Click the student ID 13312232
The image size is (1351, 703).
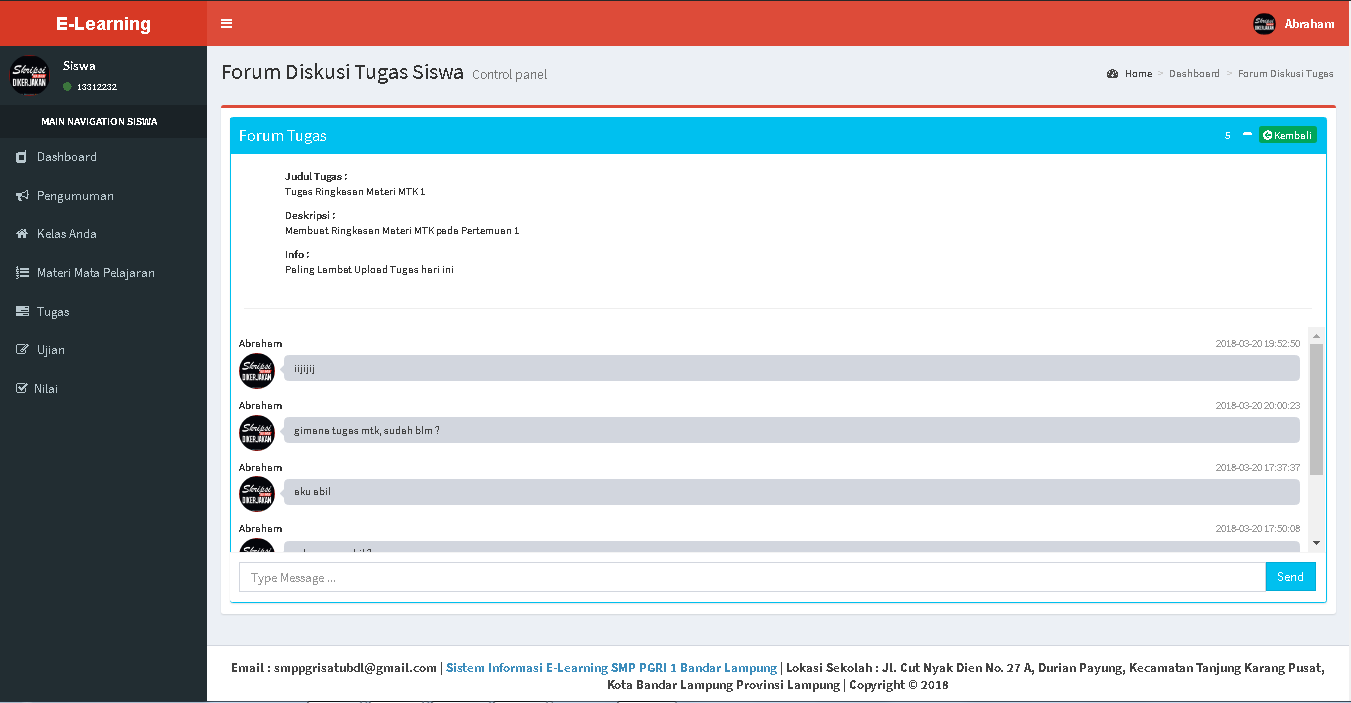coord(97,87)
